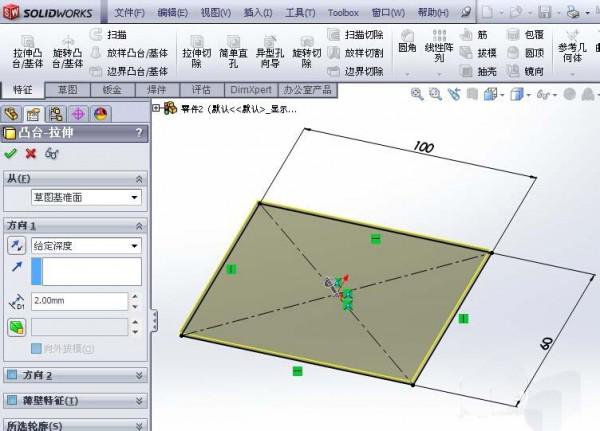Image resolution: width=600 pixels, height=431 pixels.
Task: Choose the Lofted Cut (放样切割) command
Action: pos(355,53)
